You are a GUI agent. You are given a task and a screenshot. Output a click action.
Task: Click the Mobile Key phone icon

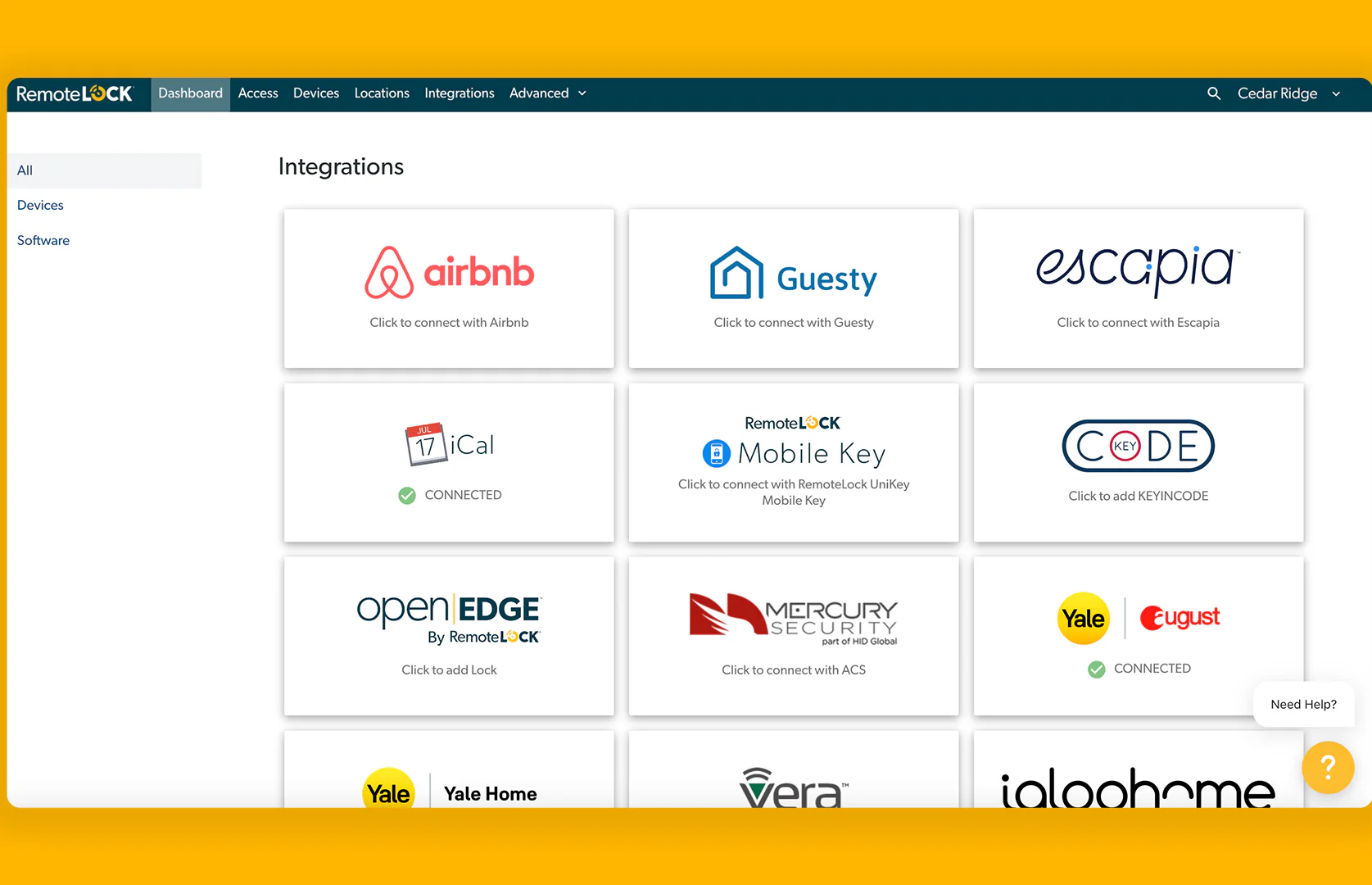click(716, 453)
